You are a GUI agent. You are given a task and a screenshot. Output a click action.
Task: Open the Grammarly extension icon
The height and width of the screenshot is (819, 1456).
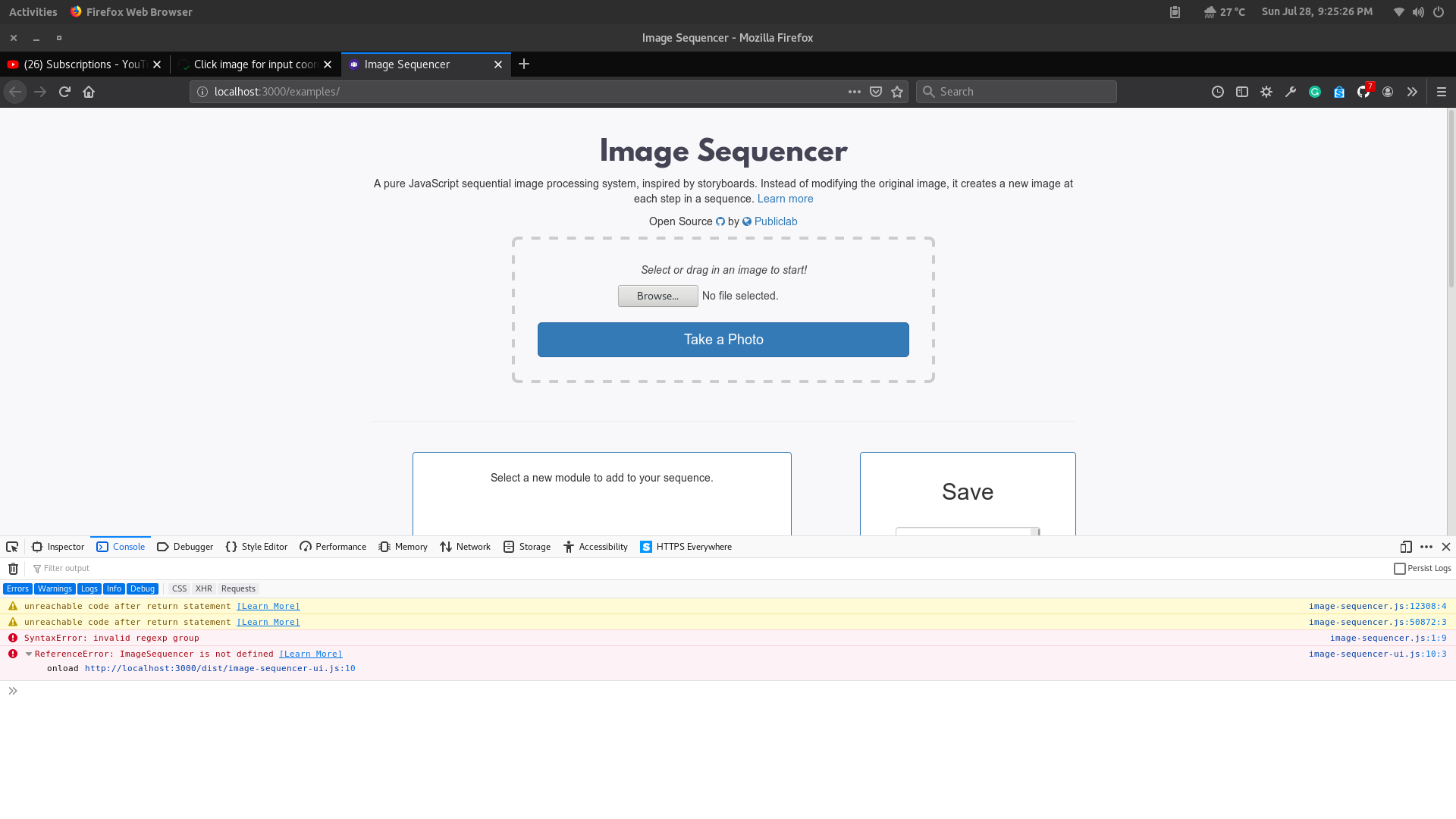tap(1315, 91)
